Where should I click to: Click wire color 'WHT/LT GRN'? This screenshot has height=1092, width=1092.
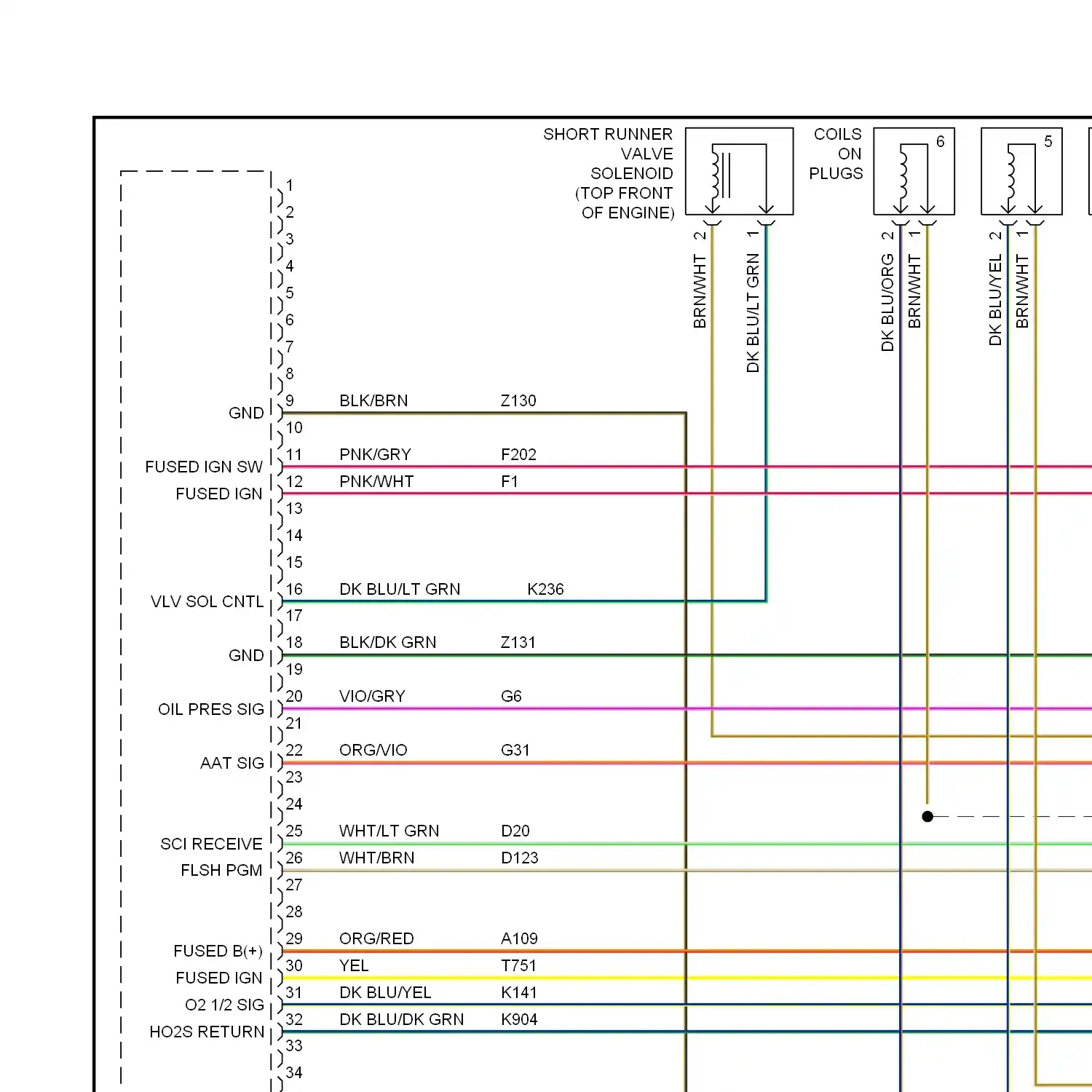[389, 831]
